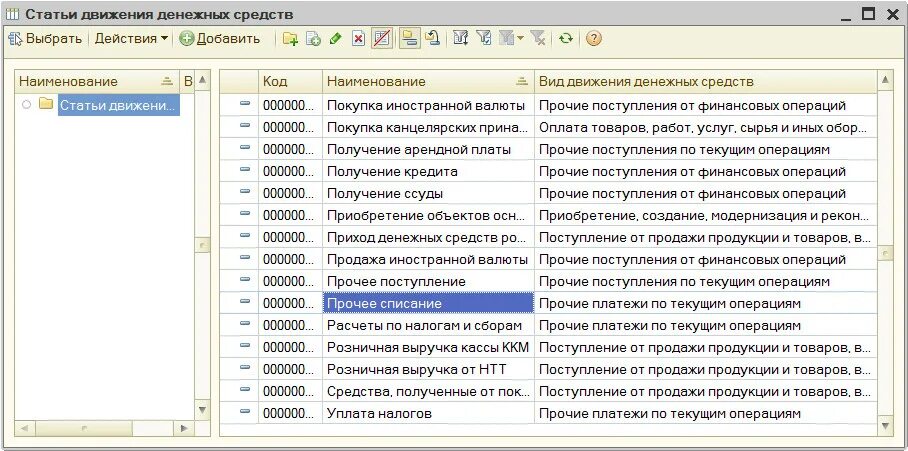Click Оплата товаров, работ, услуг cell
This screenshot has height=451, width=908.
coord(705,127)
